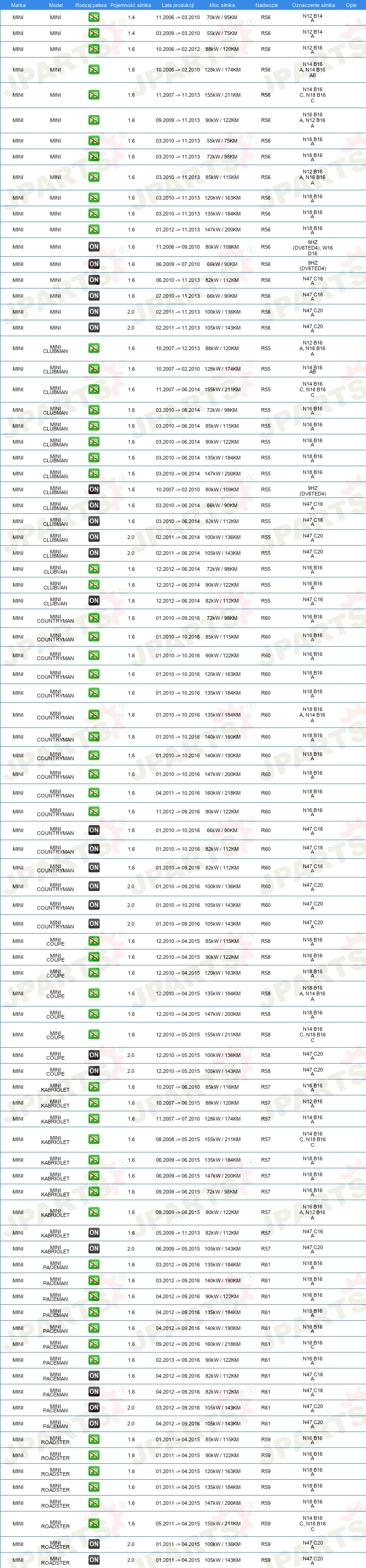Click the petrol icon for MINI R56 155kW / 211KM

pyautogui.click(x=94, y=95)
